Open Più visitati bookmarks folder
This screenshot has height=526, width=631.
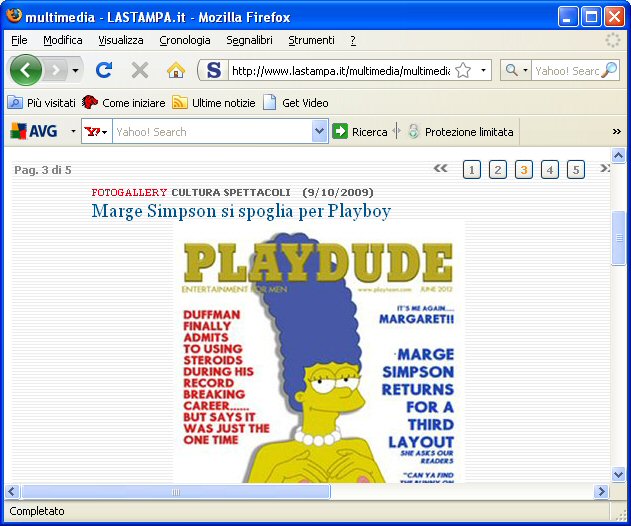coord(41,103)
